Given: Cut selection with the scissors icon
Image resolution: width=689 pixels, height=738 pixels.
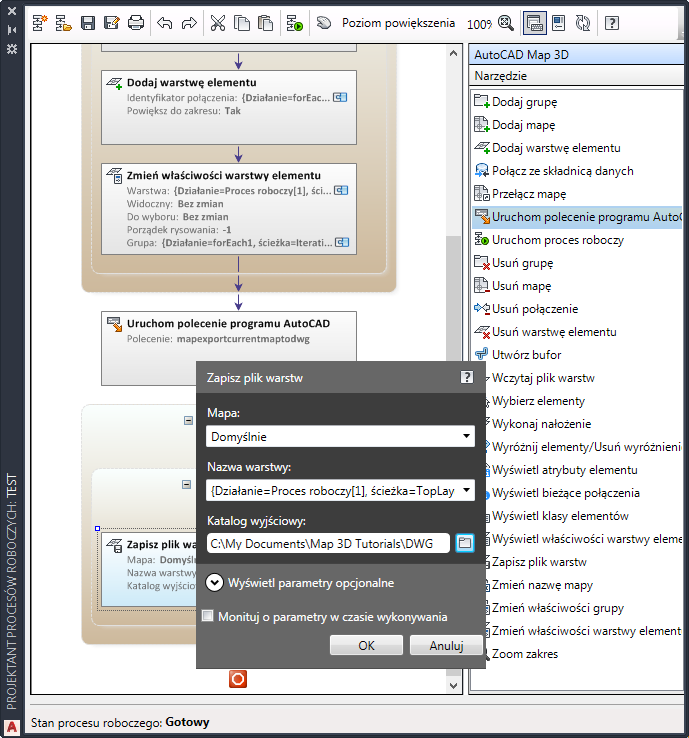Looking at the screenshot, I should click(217, 23).
